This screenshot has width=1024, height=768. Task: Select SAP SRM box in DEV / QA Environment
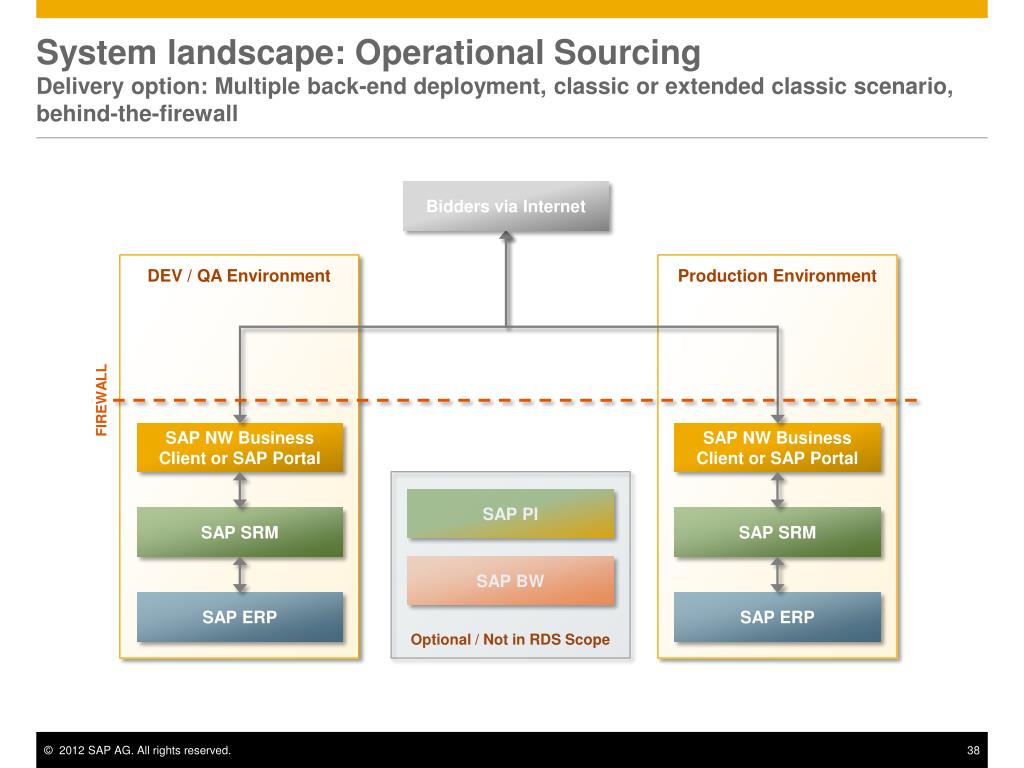pyautogui.click(x=239, y=532)
